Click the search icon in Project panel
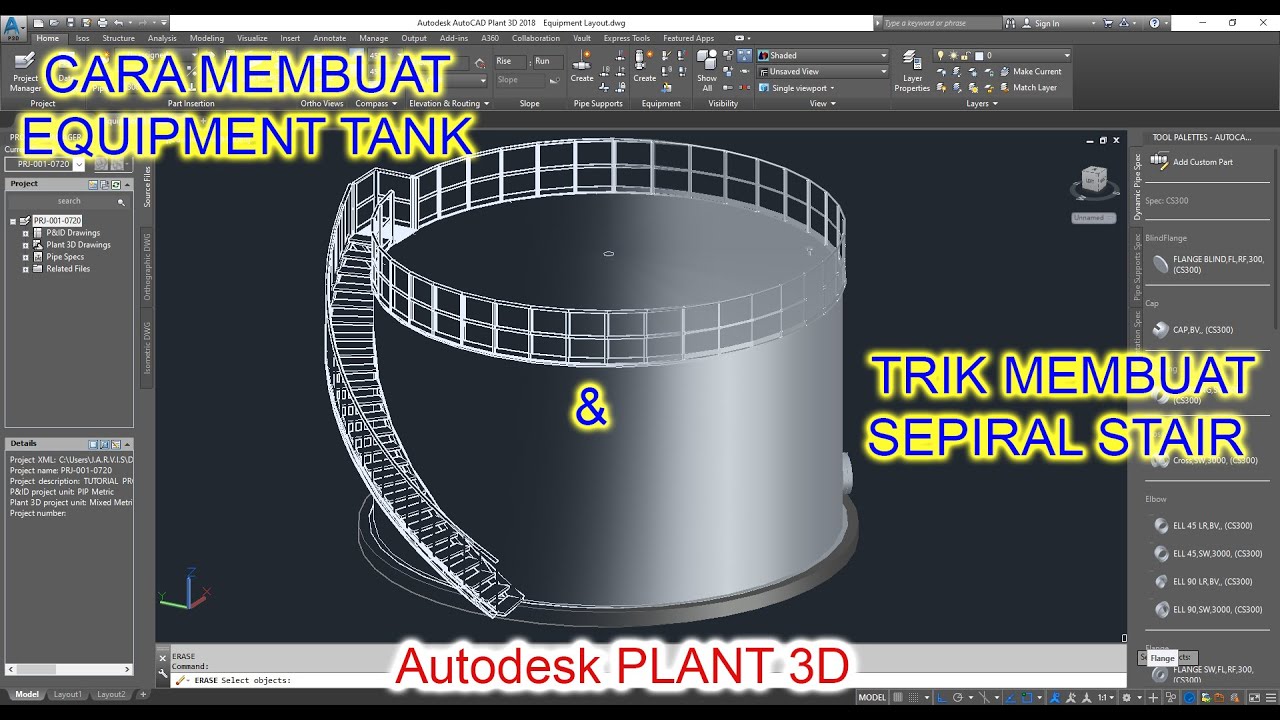This screenshot has width=1280, height=720. (122, 202)
